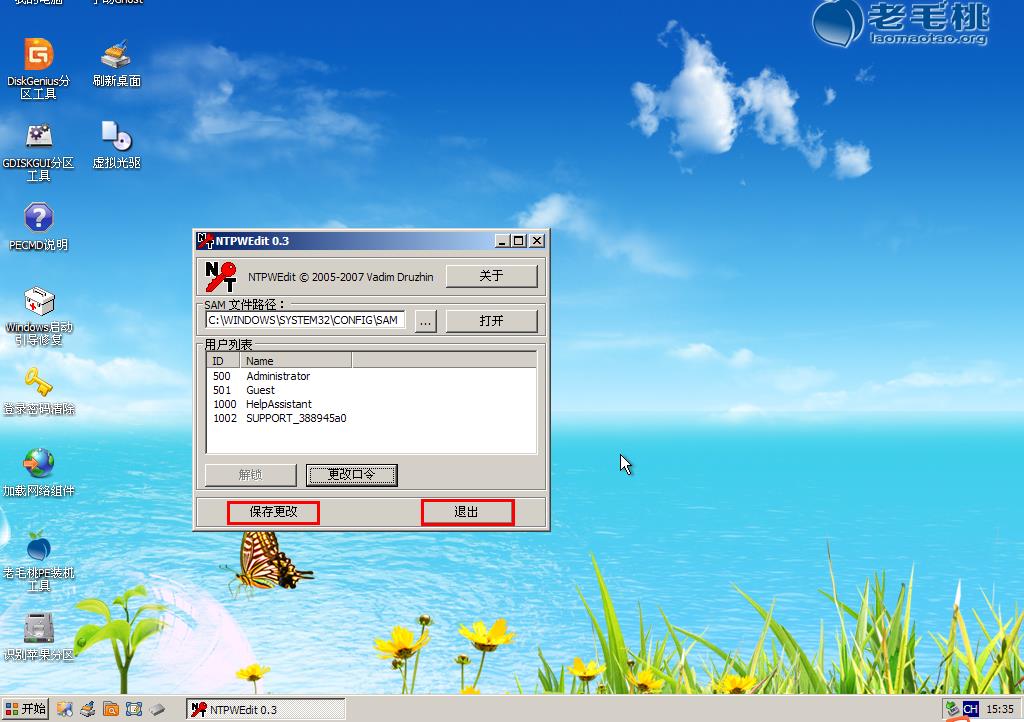Launch the 虚拟光驱 virtual drive icon
Image resolution: width=1024 pixels, height=722 pixels.
[116, 137]
